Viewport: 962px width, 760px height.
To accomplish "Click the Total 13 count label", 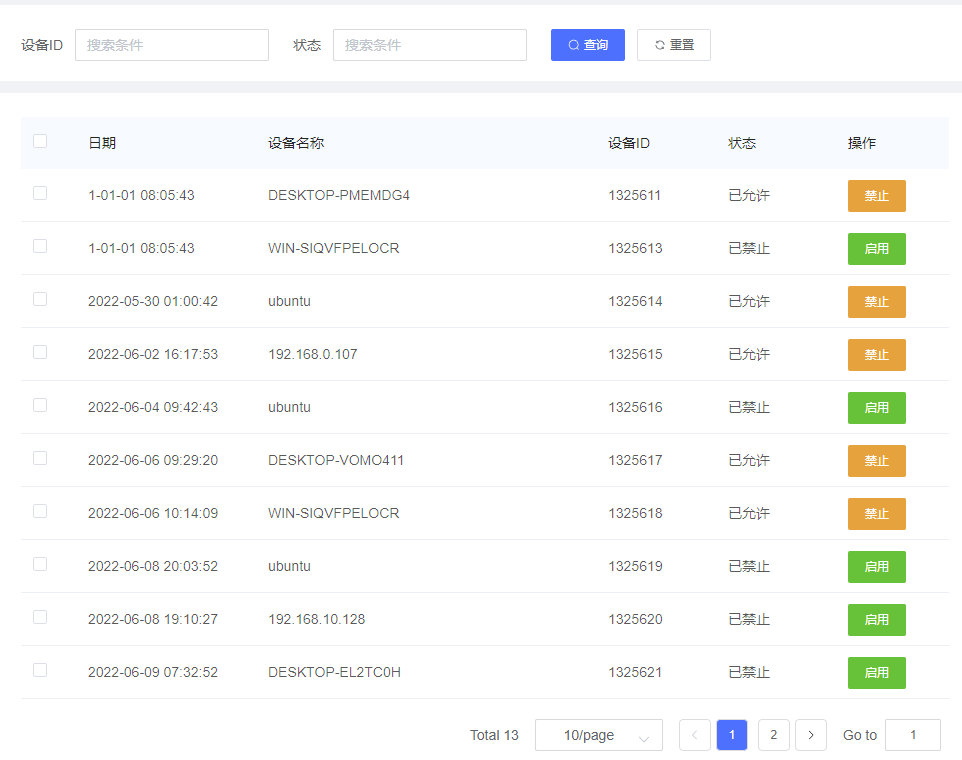I will (494, 735).
